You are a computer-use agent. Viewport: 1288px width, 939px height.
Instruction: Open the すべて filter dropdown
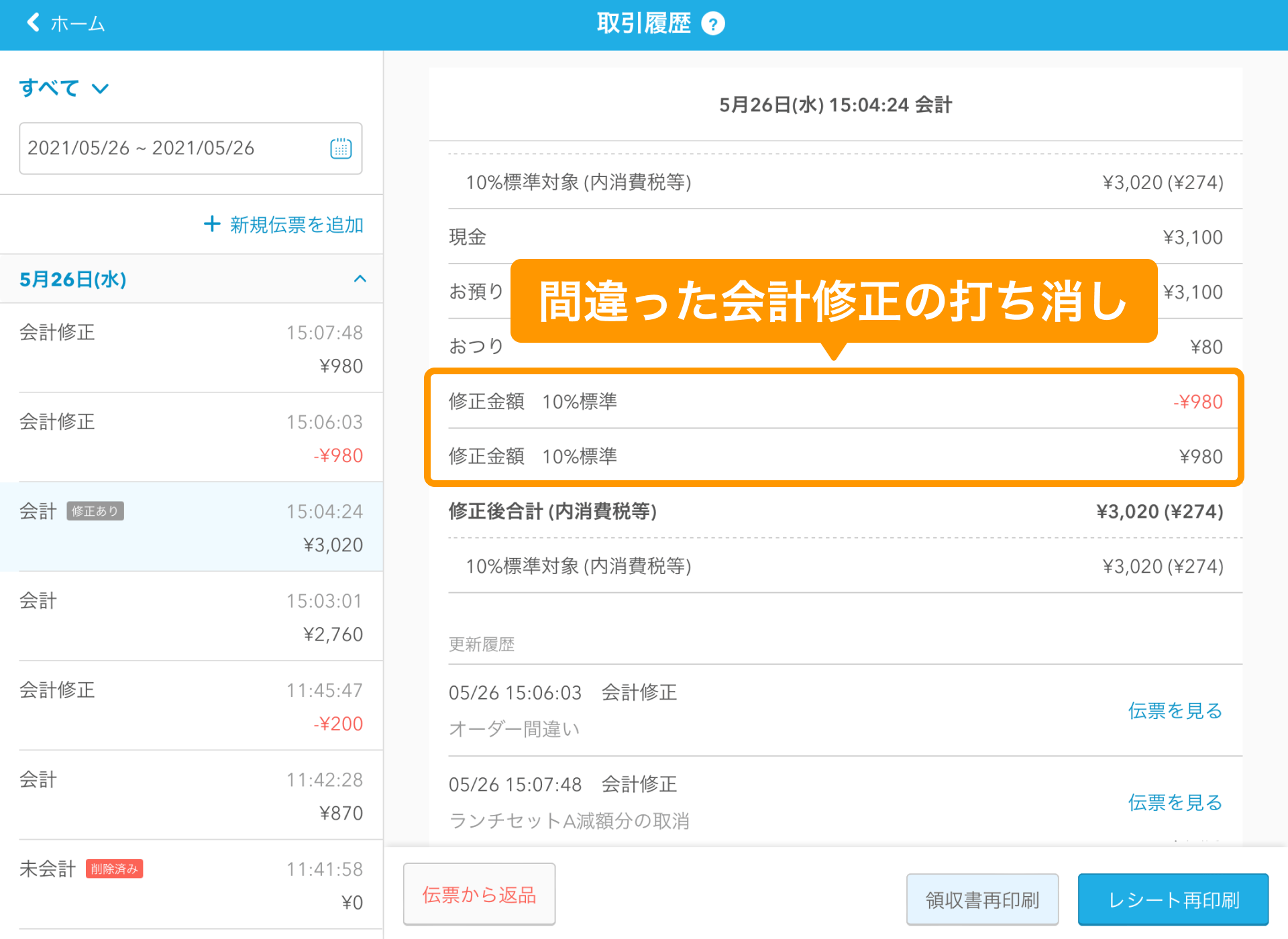(64, 88)
